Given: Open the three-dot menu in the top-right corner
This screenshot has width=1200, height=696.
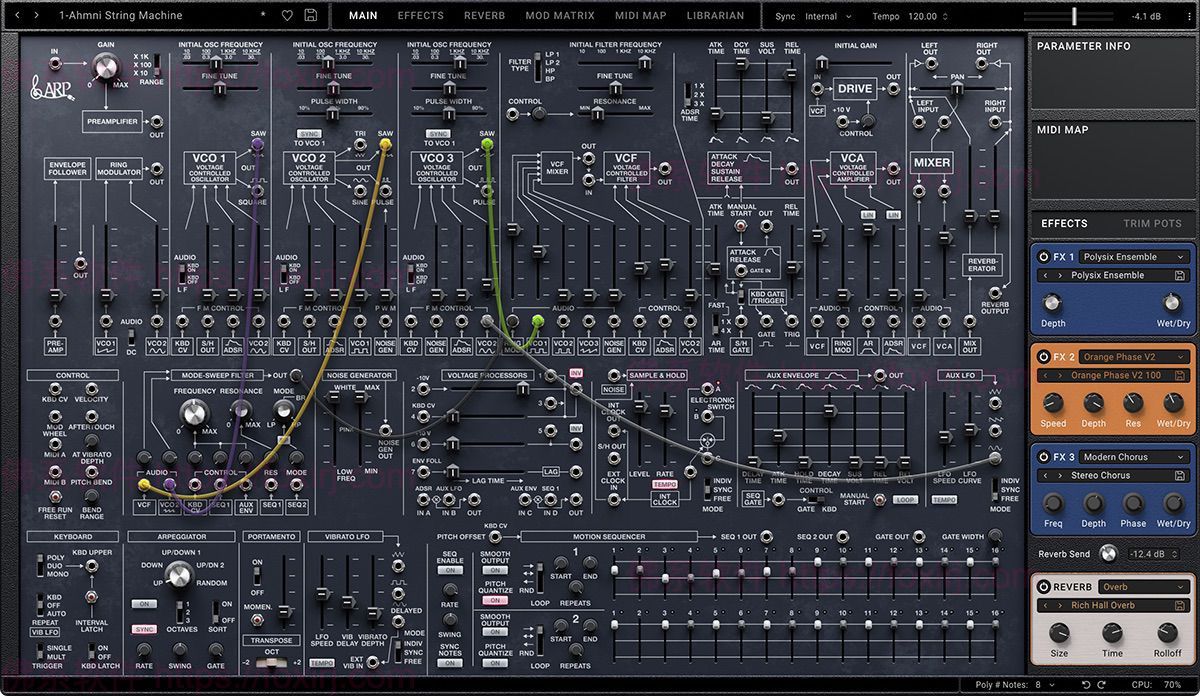Looking at the screenshot, I should pyautogui.click(x=1190, y=15).
